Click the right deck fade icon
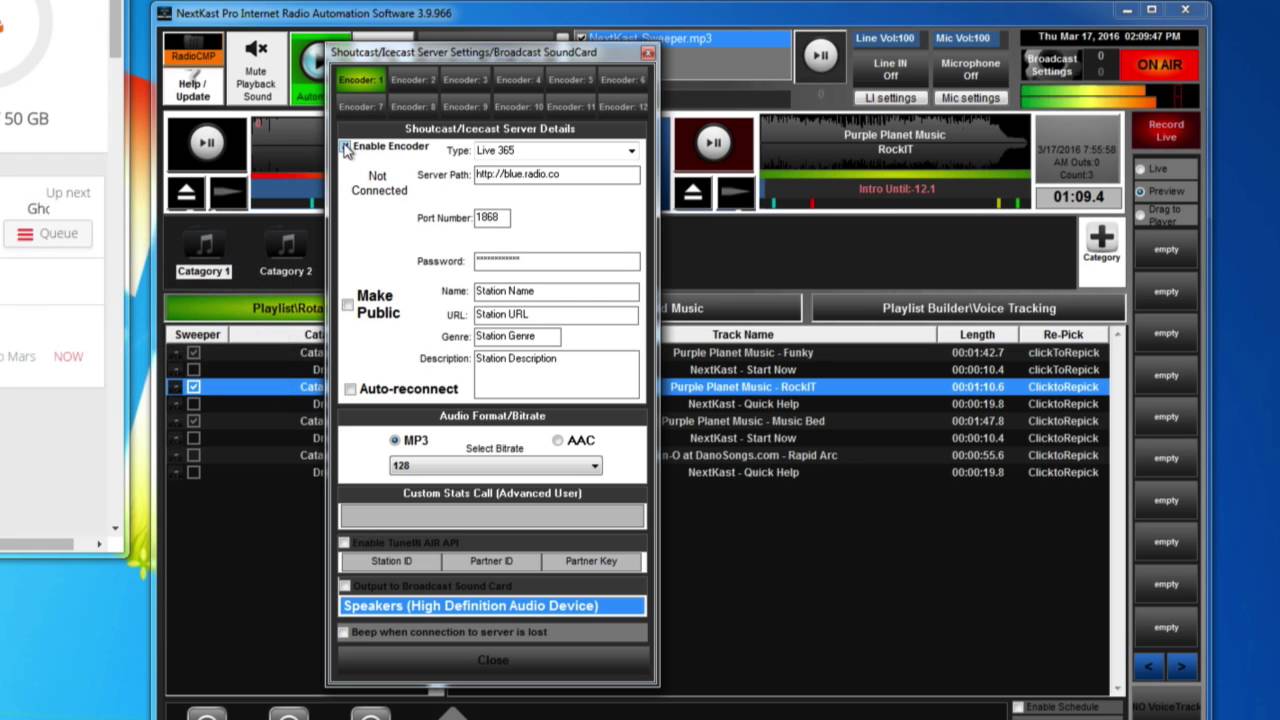This screenshot has height=720, width=1280. [x=734, y=191]
